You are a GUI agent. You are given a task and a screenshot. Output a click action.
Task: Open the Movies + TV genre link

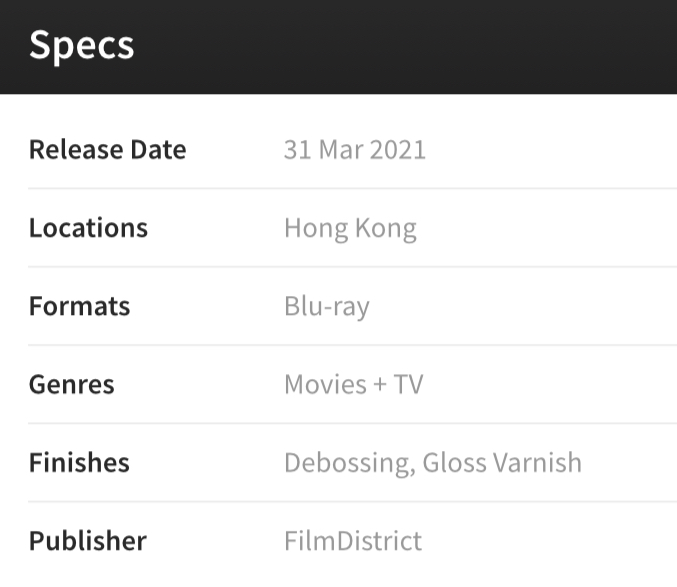coord(354,384)
